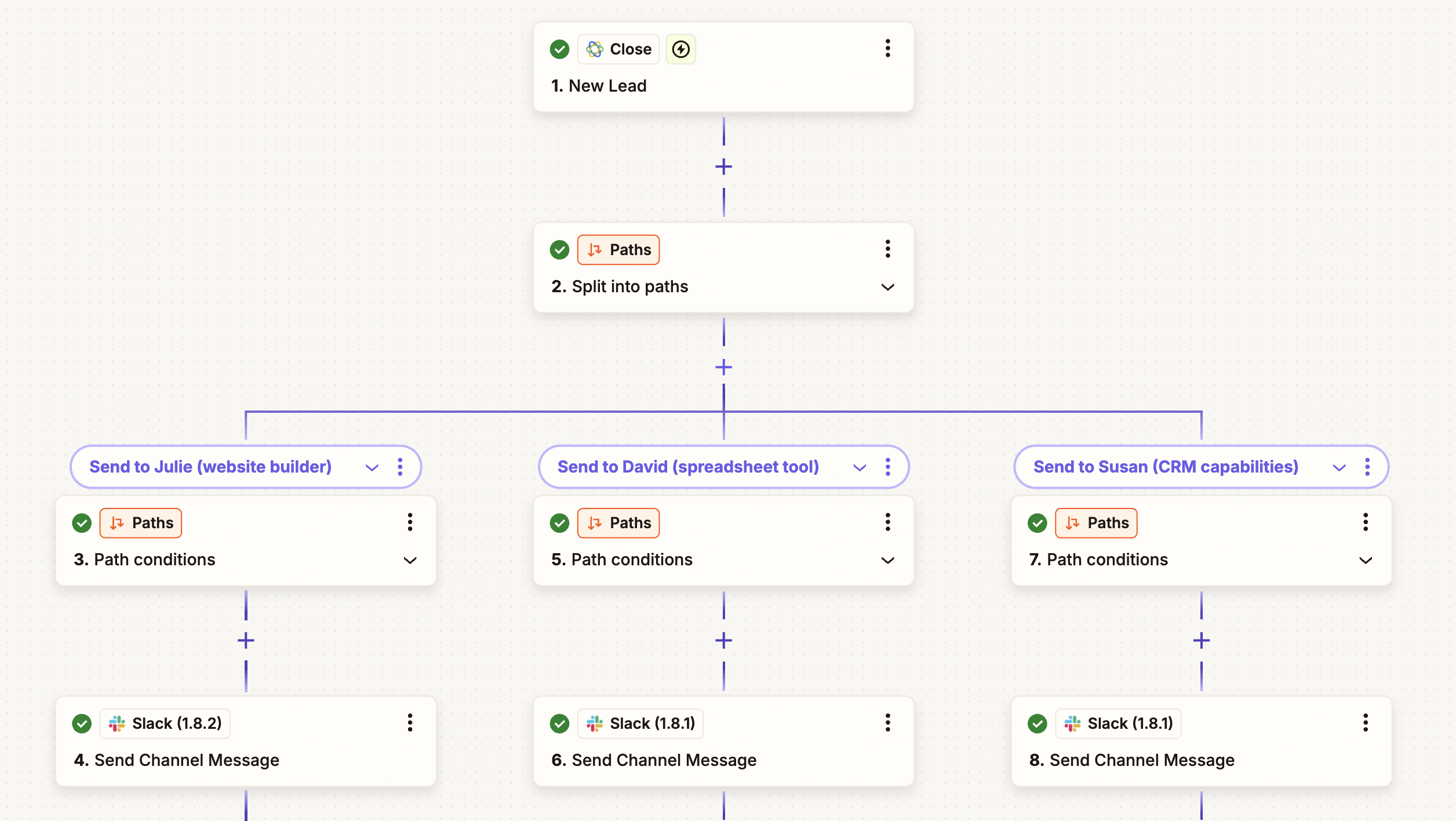Open the '1. New Lead' step title
This screenshot has height=821, width=1456.
(x=599, y=86)
